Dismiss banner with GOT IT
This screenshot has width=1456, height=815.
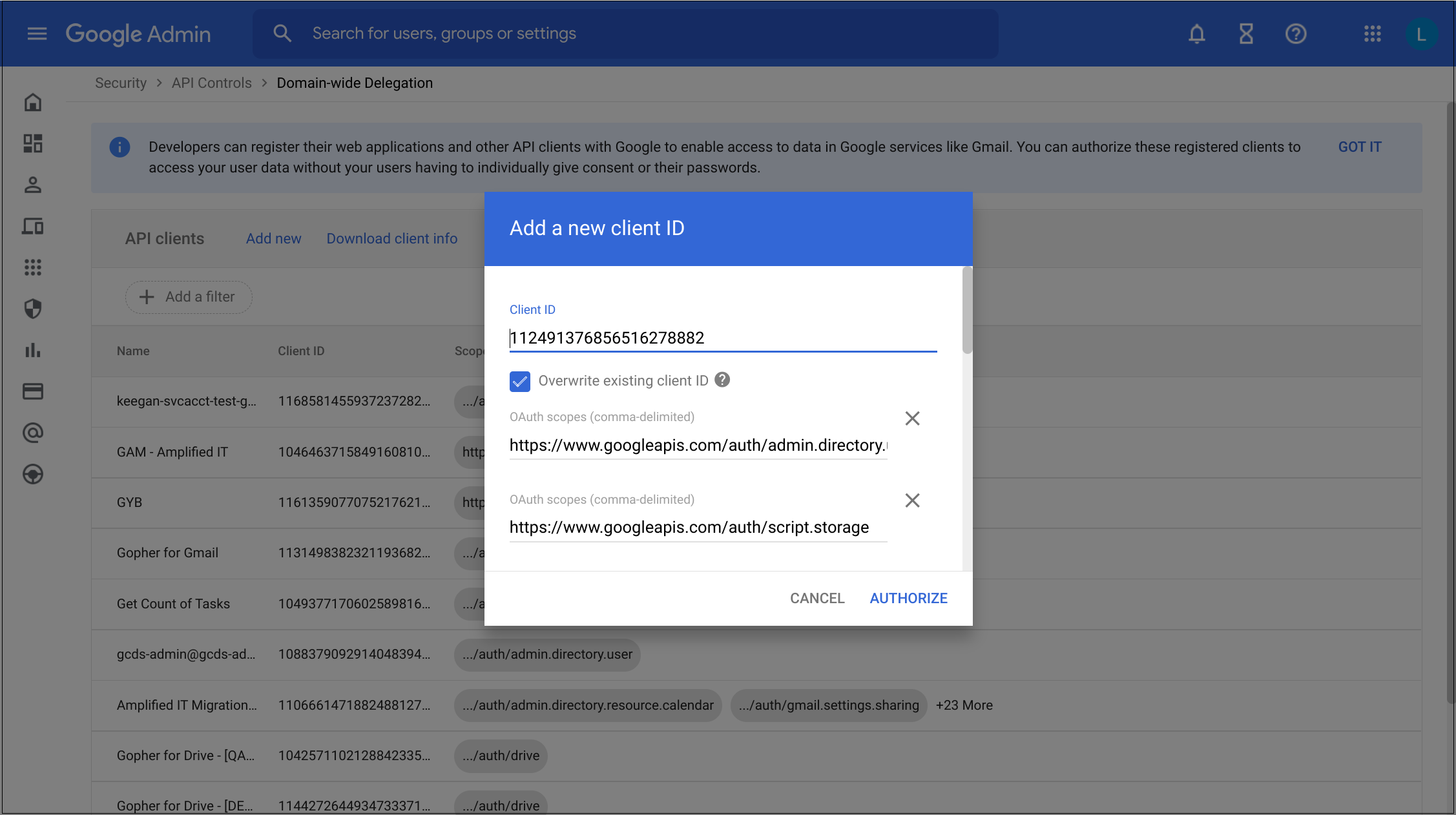[x=1360, y=147]
